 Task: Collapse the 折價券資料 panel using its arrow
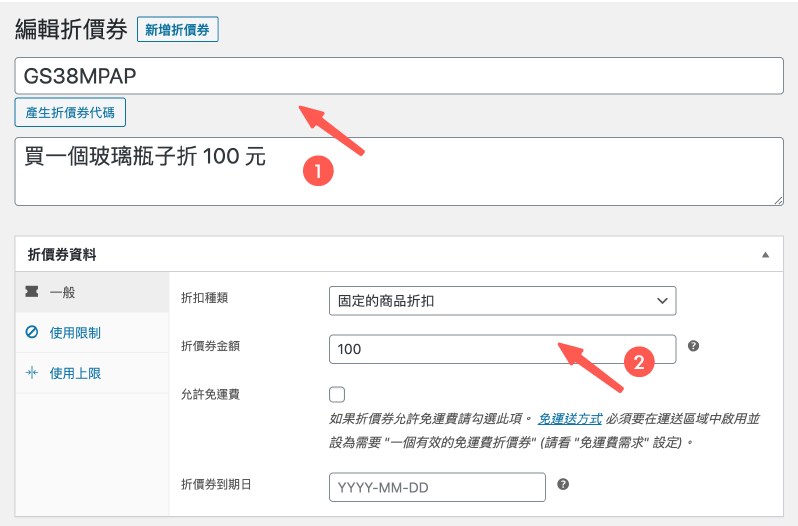(x=766, y=255)
